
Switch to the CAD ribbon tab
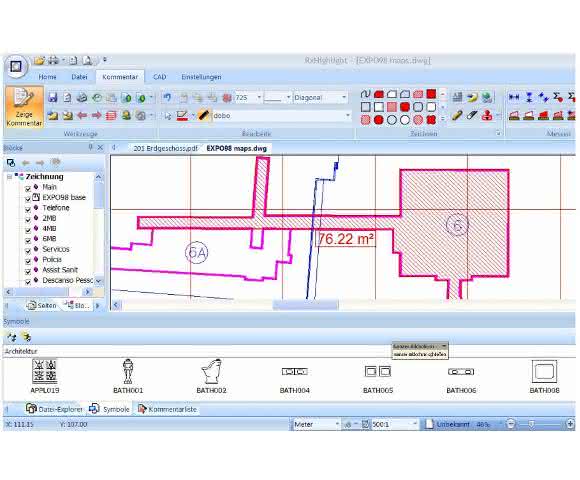pyautogui.click(x=159, y=77)
